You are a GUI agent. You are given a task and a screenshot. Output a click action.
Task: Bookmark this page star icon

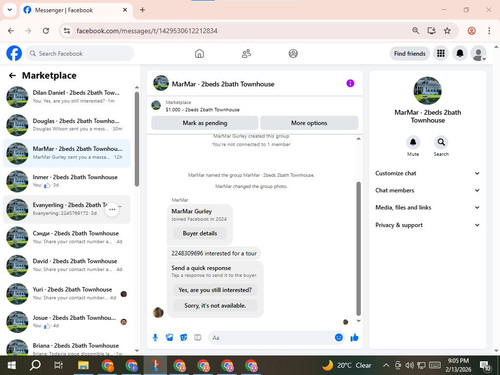pyautogui.click(x=447, y=31)
